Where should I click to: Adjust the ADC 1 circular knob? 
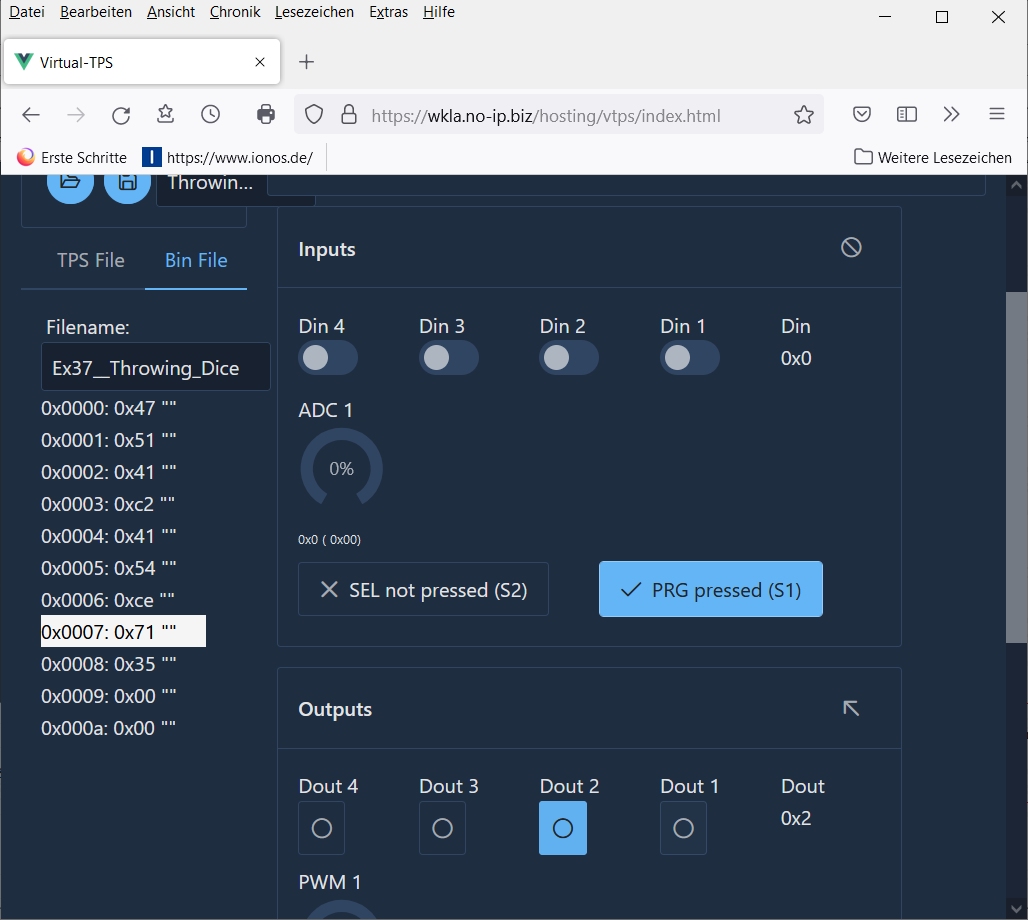pos(341,469)
